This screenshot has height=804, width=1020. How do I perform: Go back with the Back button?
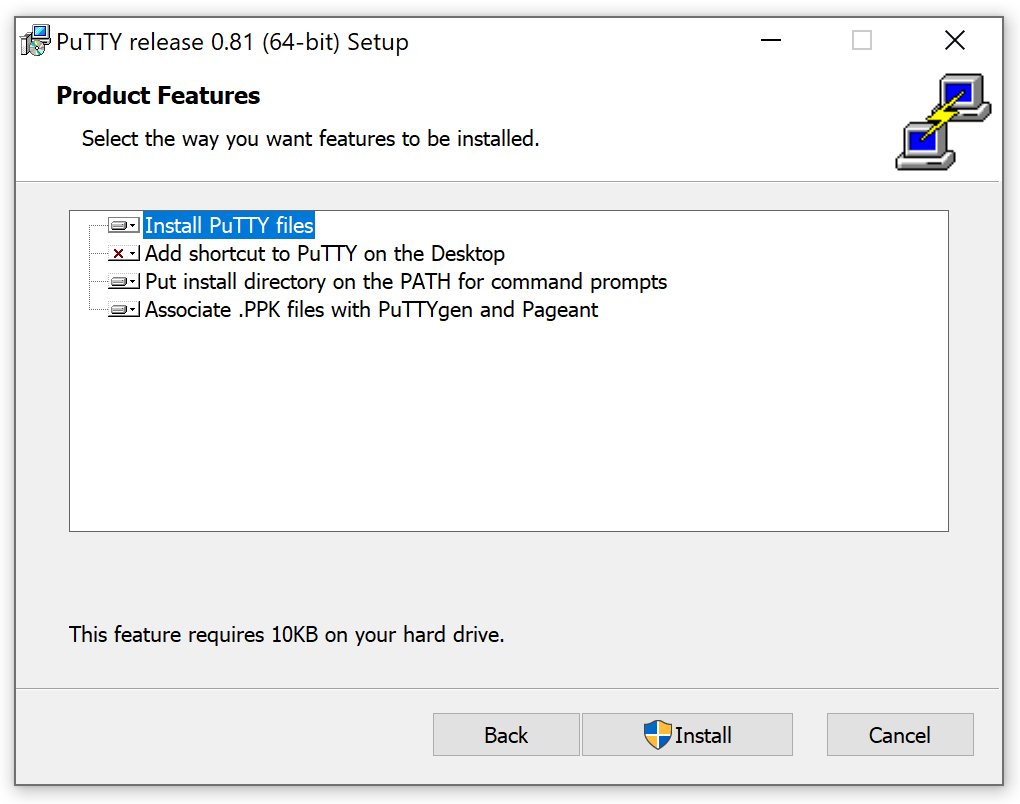[x=506, y=735]
